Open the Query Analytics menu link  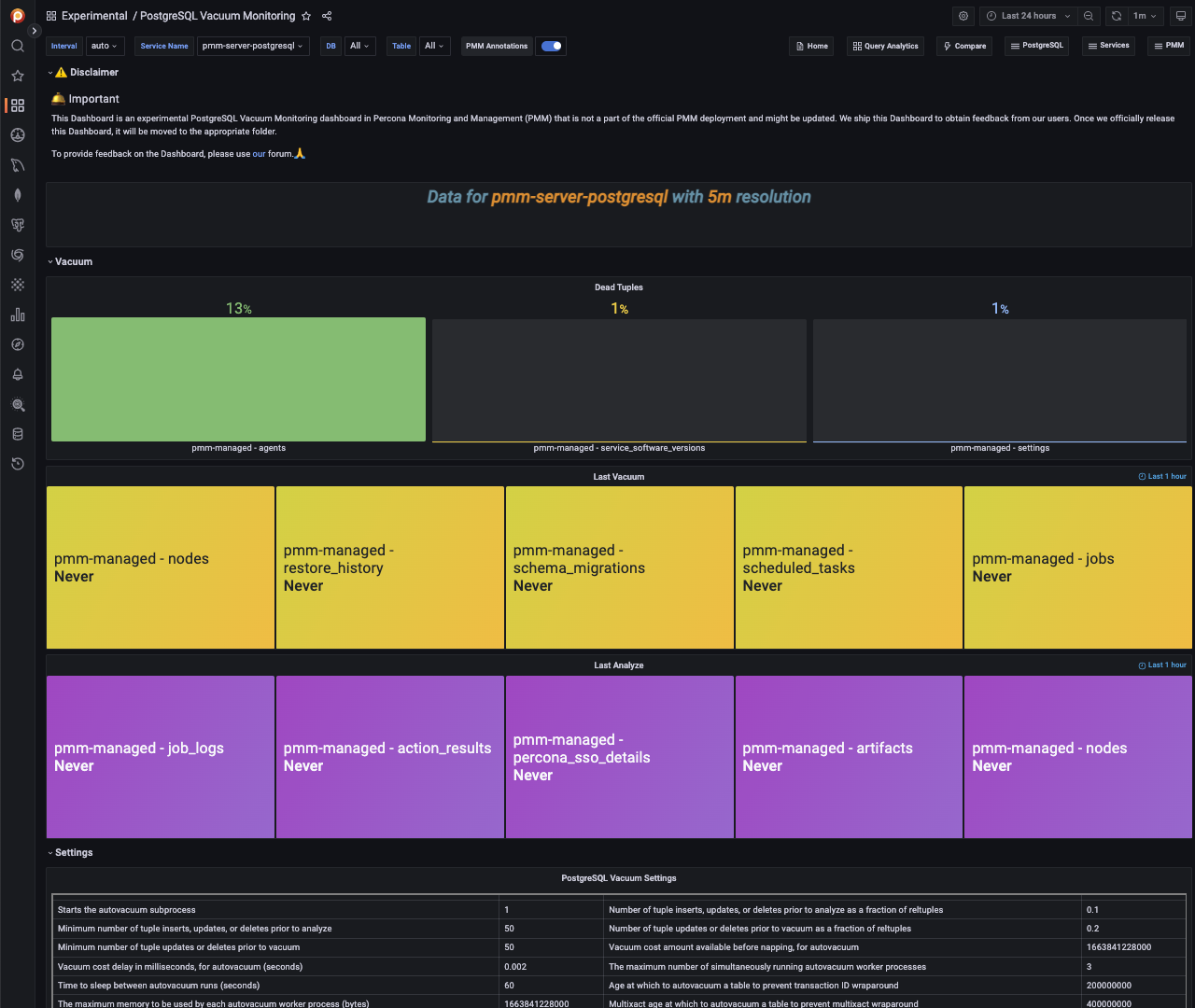click(885, 46)
